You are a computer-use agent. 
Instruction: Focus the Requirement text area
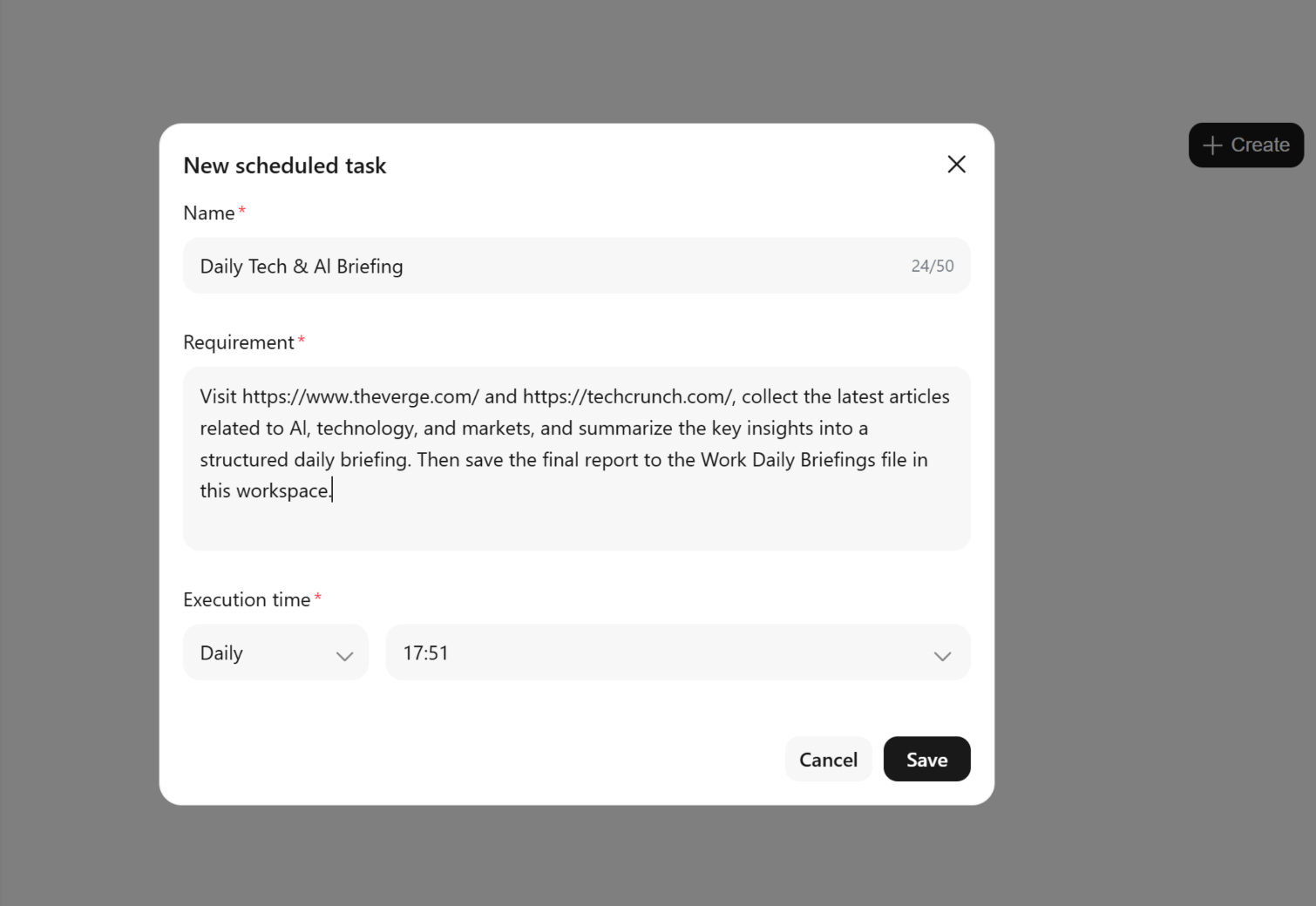(576, 458)
